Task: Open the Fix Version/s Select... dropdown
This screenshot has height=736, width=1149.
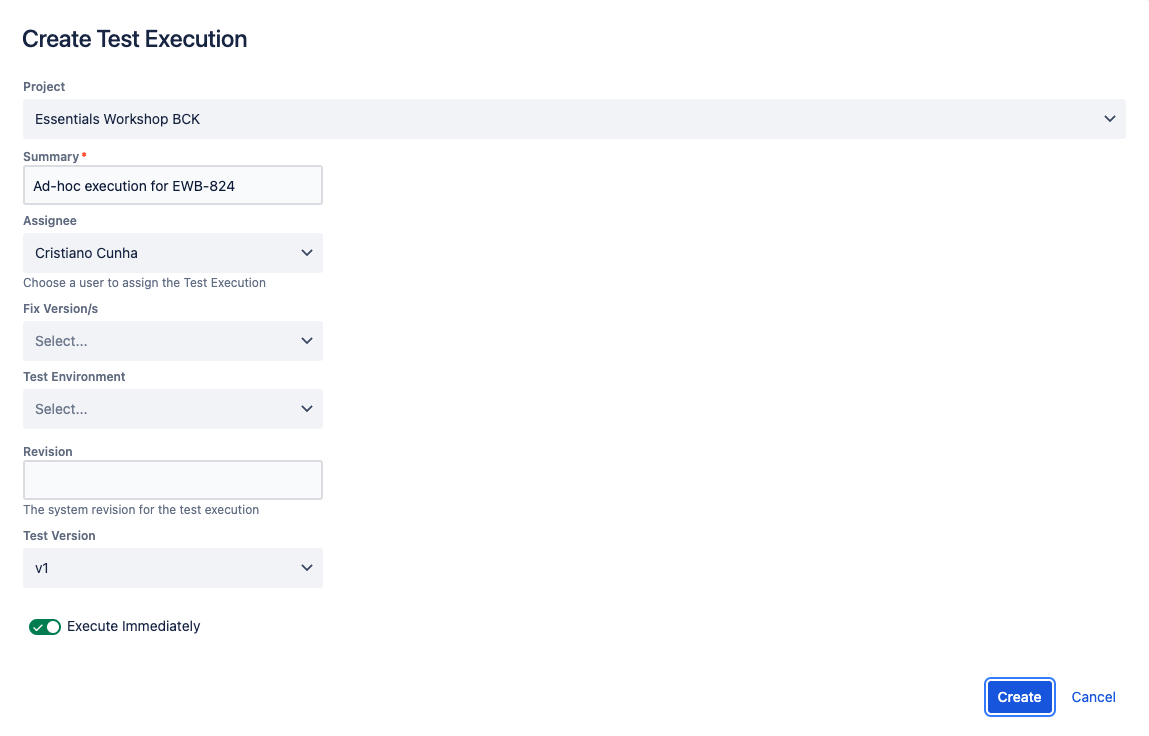Action: pyautogui.click(x=173, y=341)
